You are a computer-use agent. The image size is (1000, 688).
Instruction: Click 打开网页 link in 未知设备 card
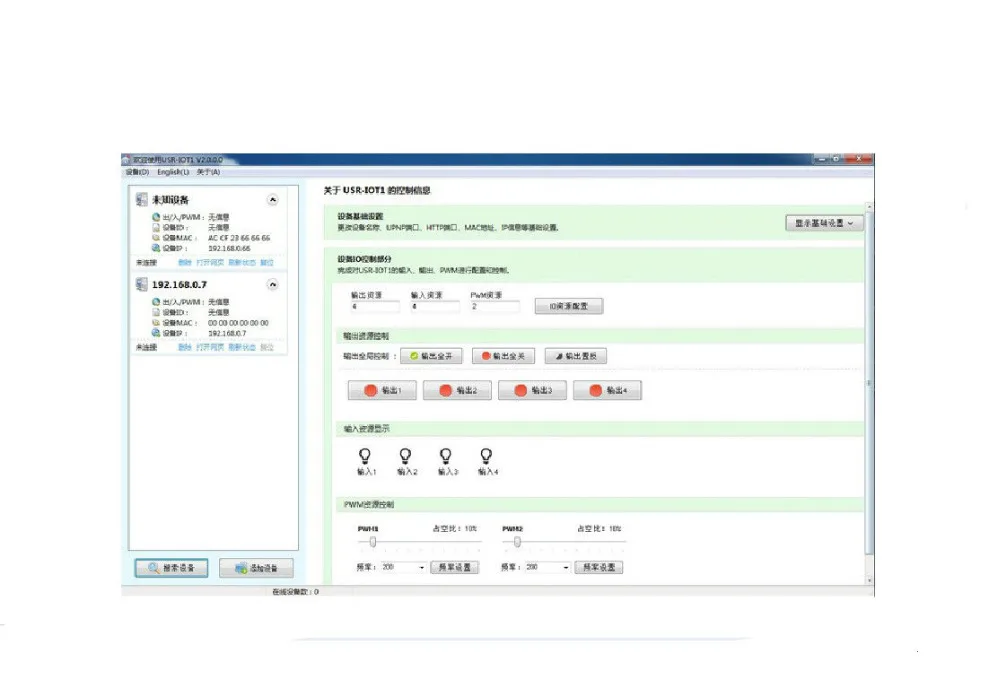tap(210, 263)
